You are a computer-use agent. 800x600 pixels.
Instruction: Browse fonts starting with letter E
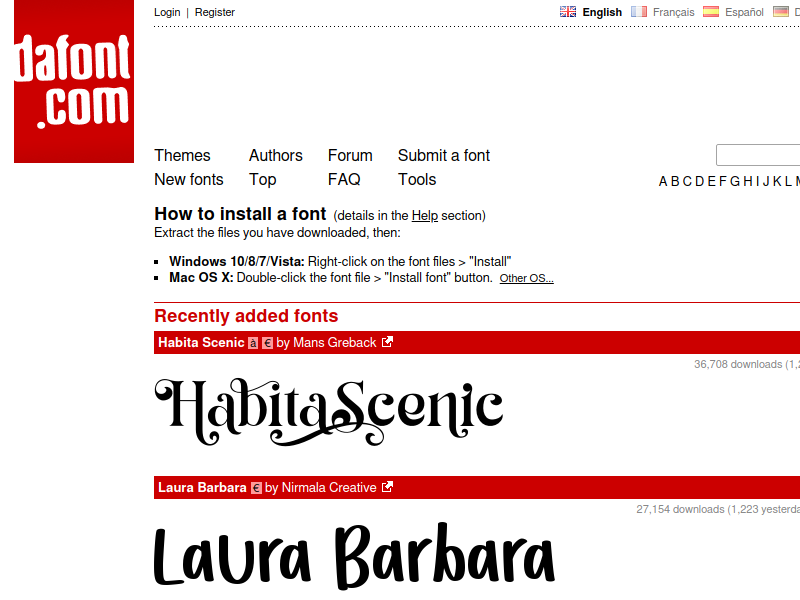click(x=712, y=181)
